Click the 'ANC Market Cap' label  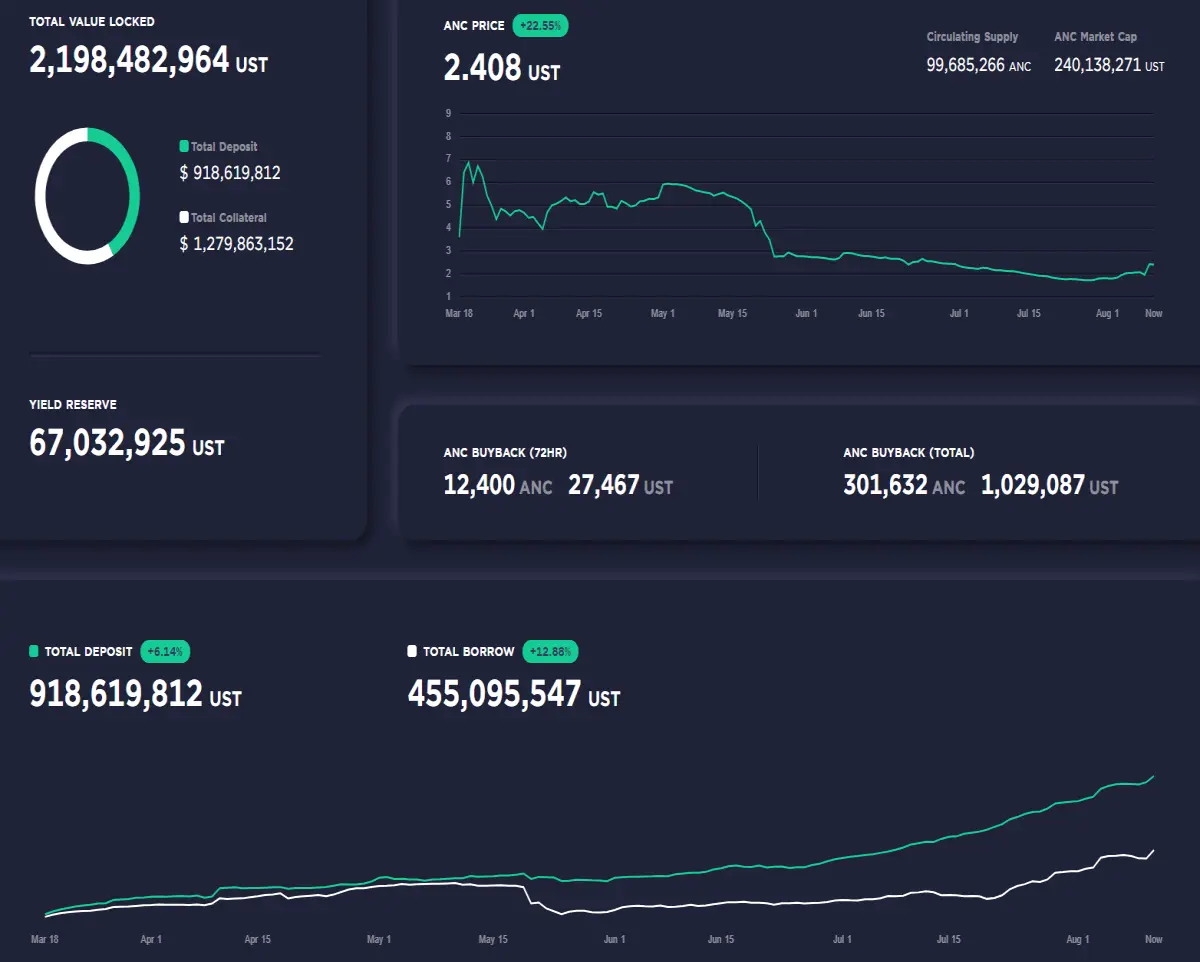[x=1095, y=37]
